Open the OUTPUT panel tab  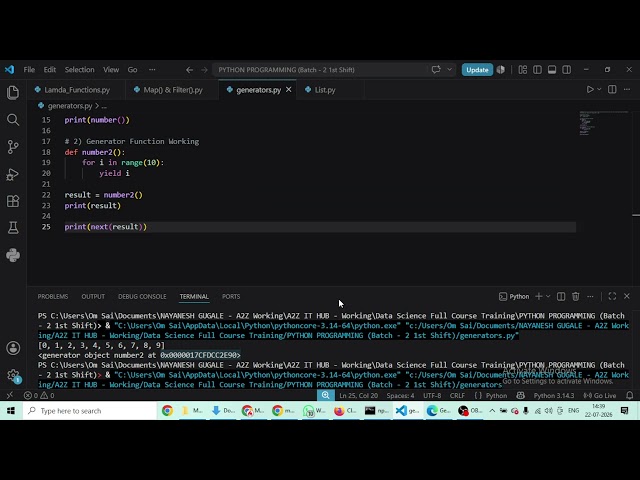point(93,297)
